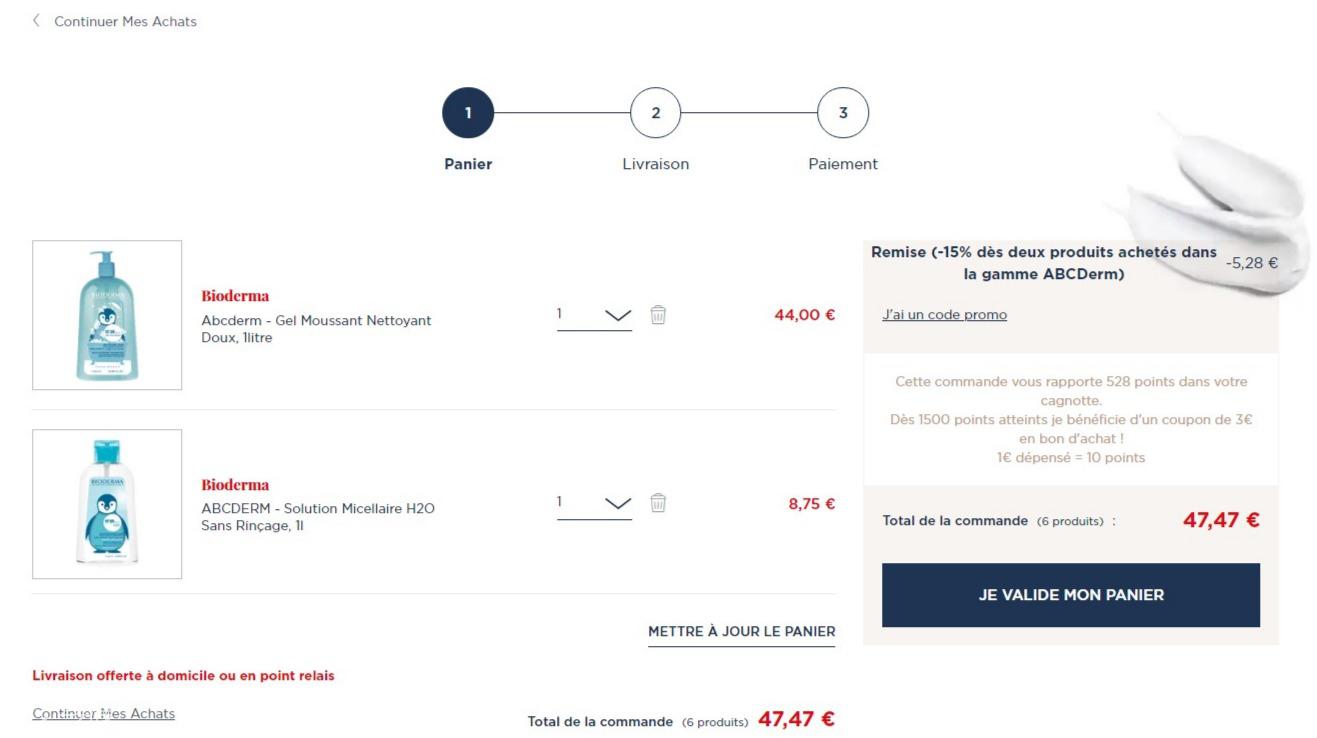
Task: Open the Solution Micellaire product thumbnail
Action: [x=107, y=504]
